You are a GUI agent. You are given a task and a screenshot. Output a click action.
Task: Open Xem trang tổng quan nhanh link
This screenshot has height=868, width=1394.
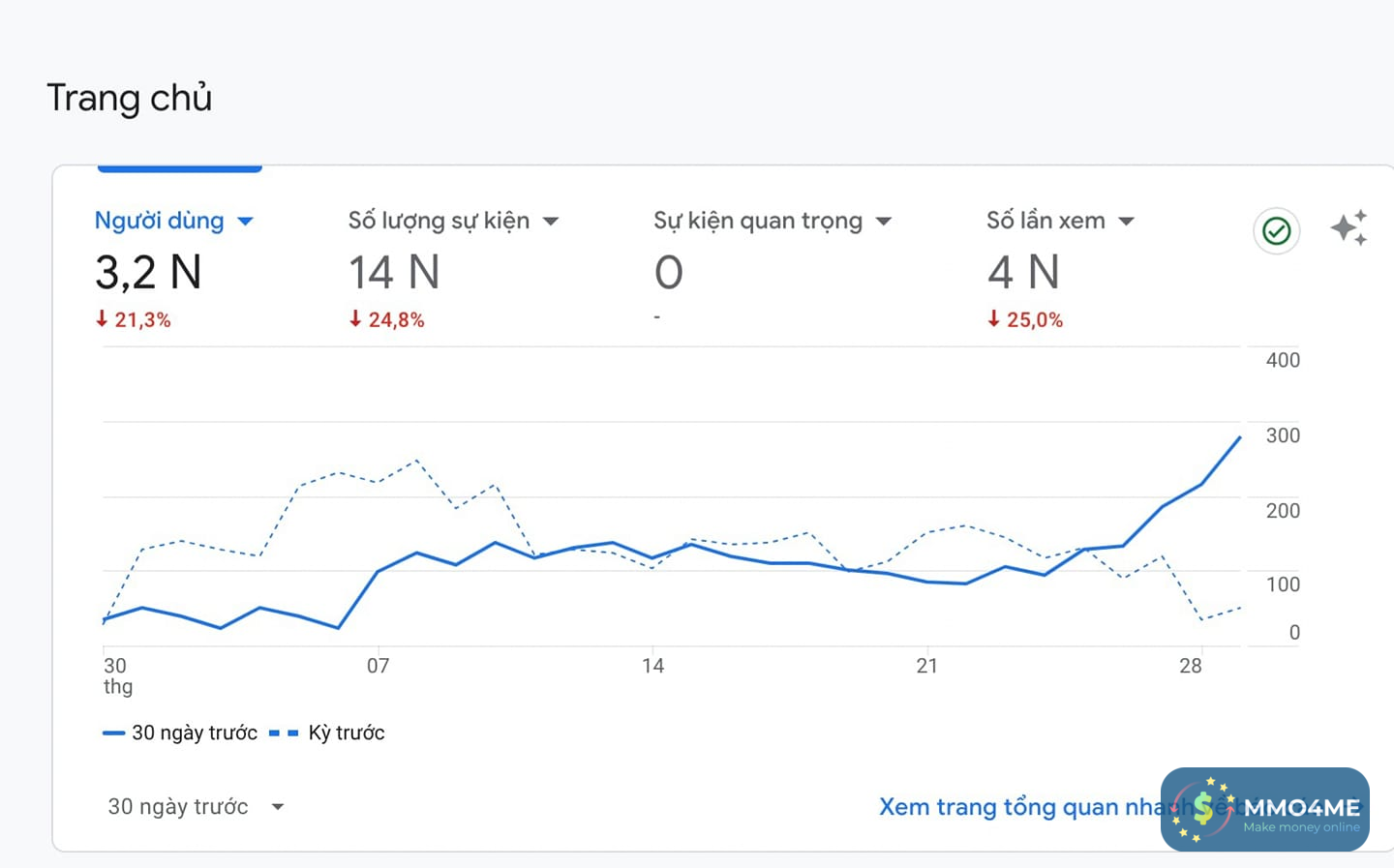tap(1016, 807)
